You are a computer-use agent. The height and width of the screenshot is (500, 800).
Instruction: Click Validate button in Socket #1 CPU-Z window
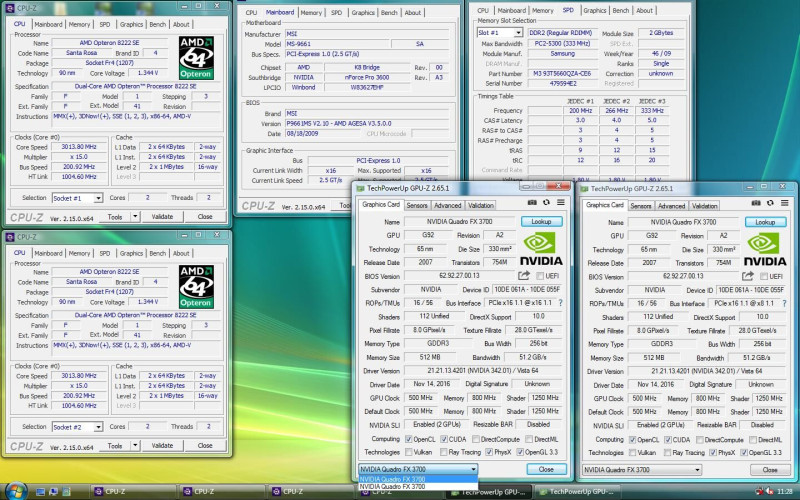point(162,217)
